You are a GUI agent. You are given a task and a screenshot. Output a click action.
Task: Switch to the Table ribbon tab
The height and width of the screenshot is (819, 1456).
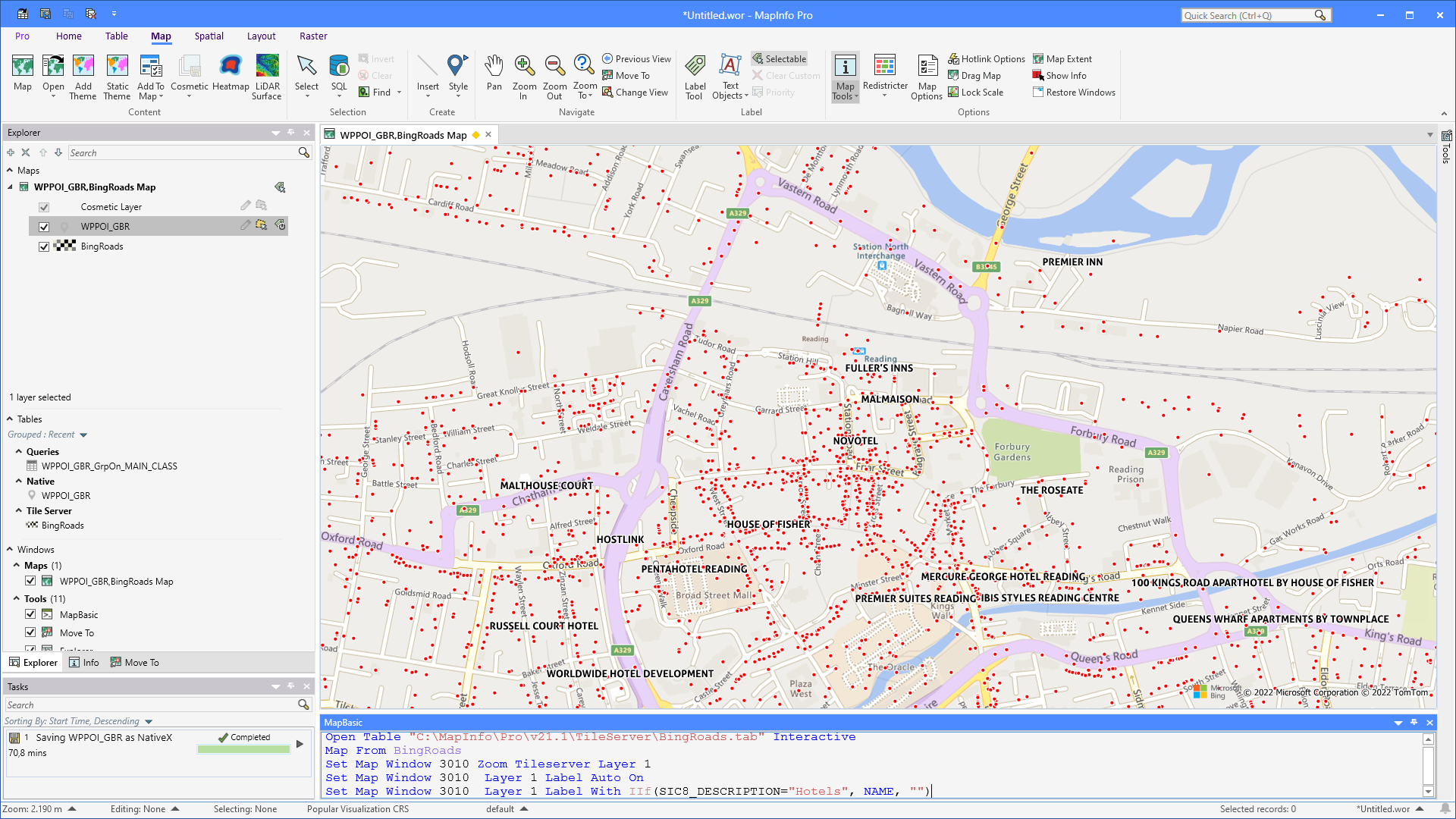(116, 36)
